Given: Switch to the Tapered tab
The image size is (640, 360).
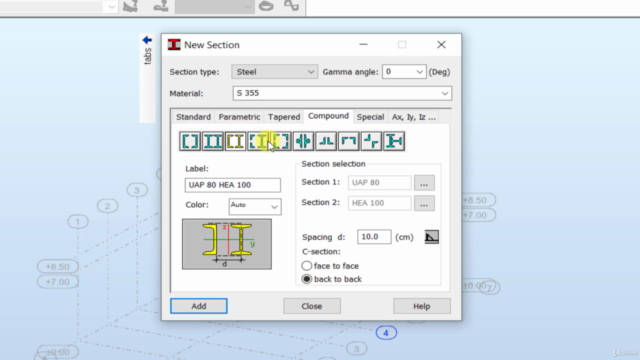Looking at the screenshot, I should 284,117.
